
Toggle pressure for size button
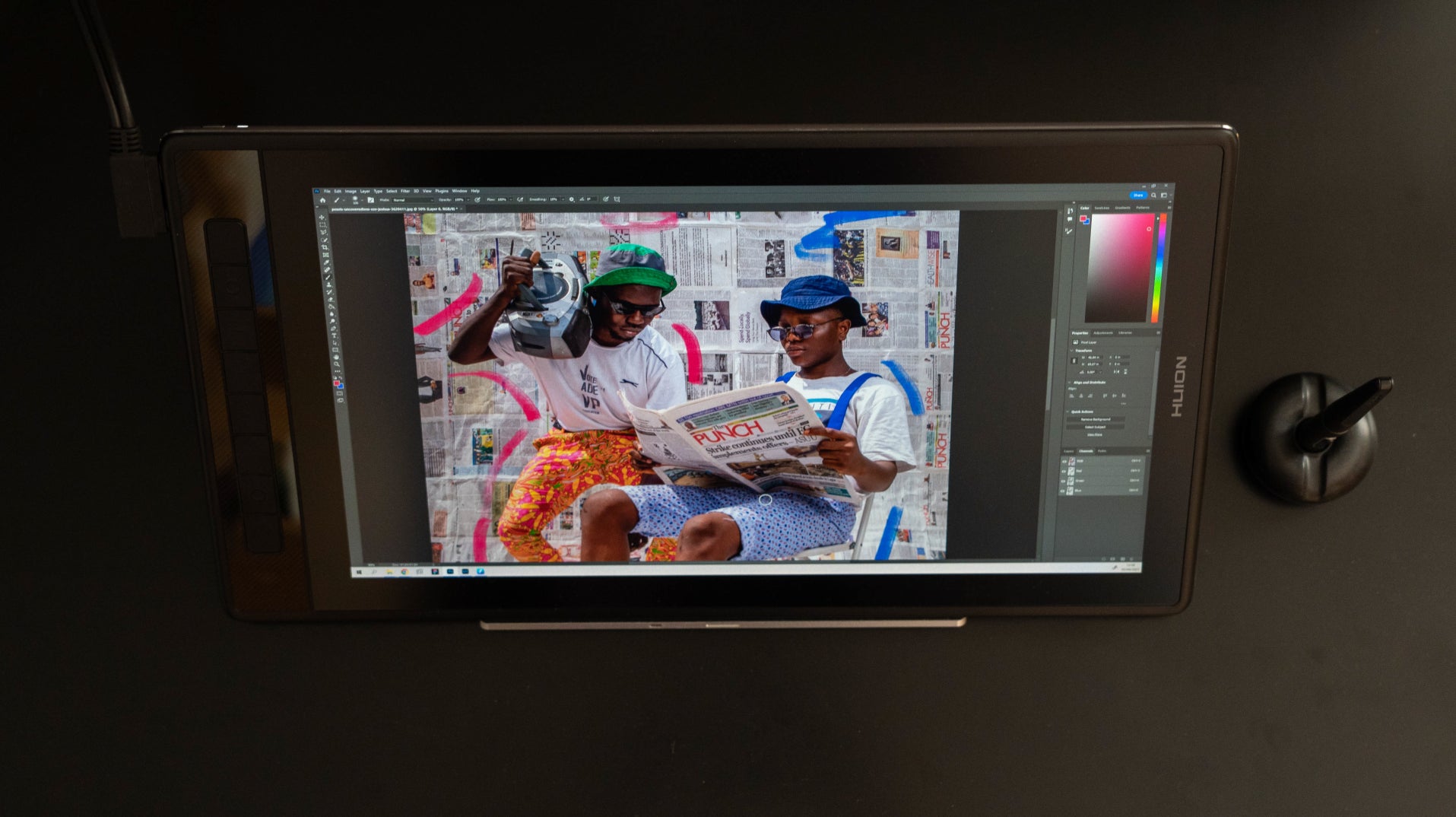click(x=606, y=199)
